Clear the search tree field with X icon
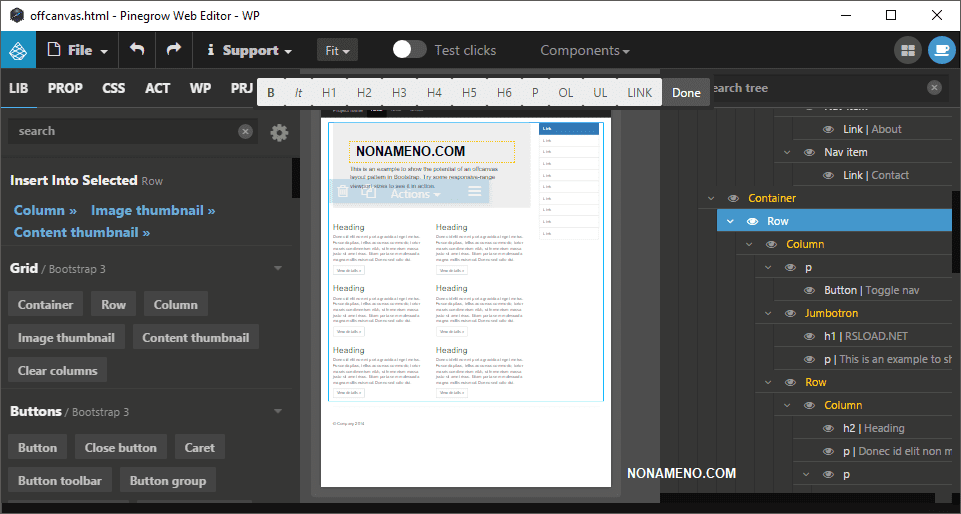This screenshot has height=514, width=961. [x=934, y=88]
